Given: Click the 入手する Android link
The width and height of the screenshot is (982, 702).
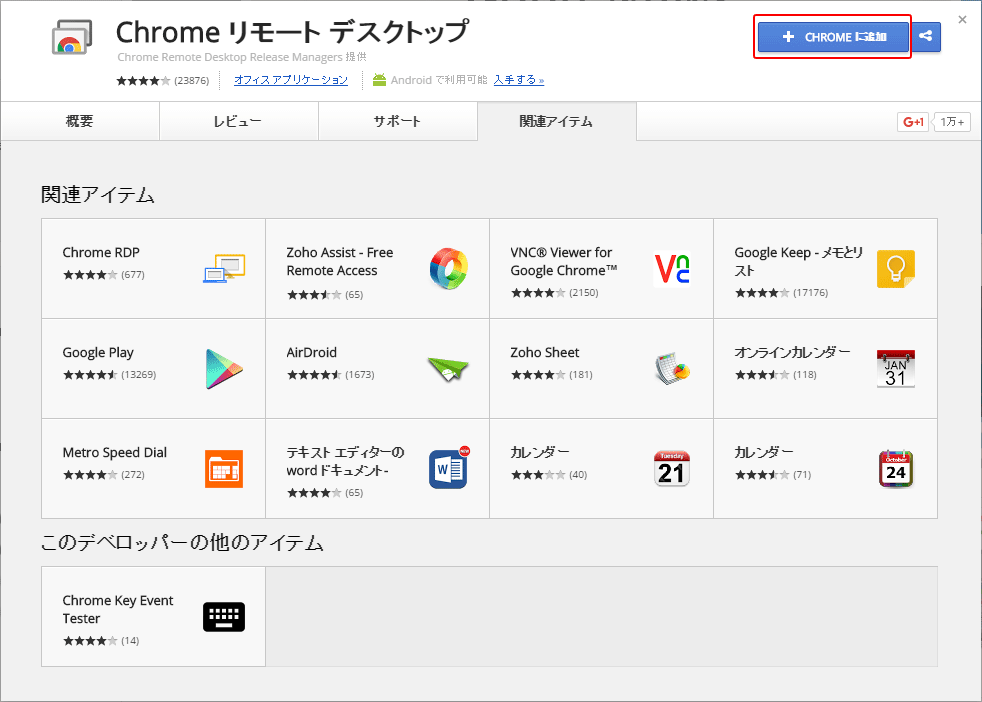Looking at the screenshot, I should 519,80.
